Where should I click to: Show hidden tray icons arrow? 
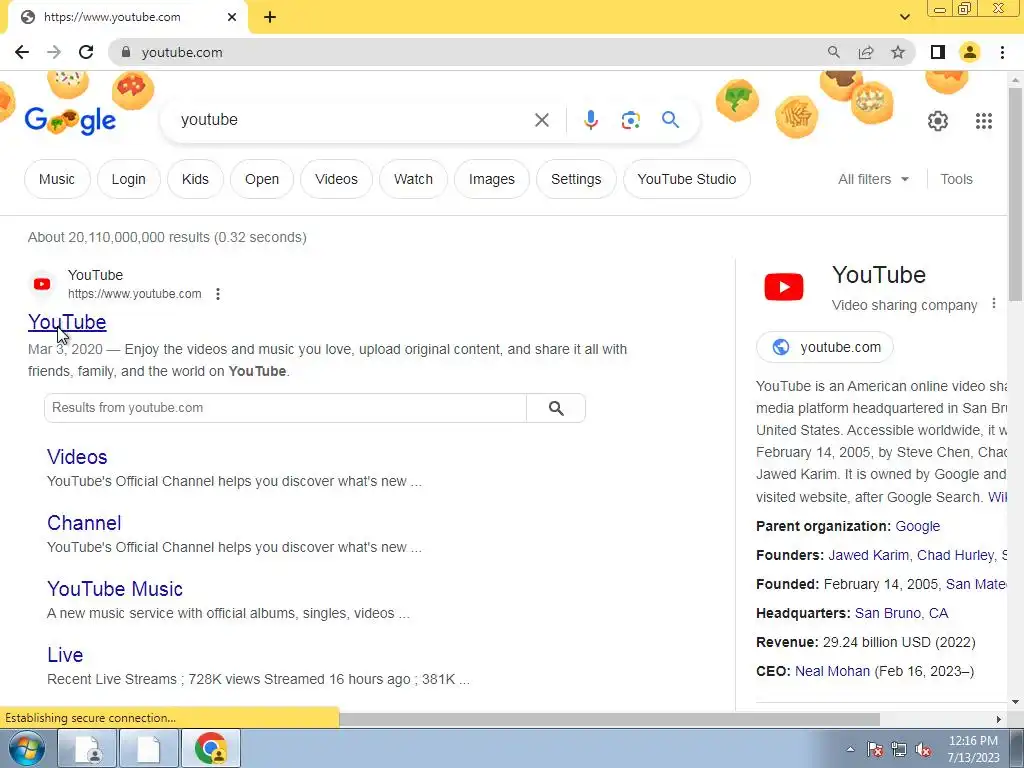(x=850, y=750)
